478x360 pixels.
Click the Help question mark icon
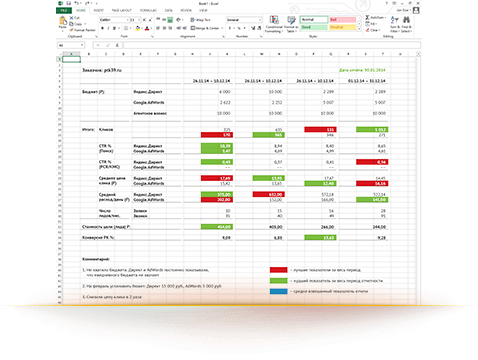coord(387,3)
